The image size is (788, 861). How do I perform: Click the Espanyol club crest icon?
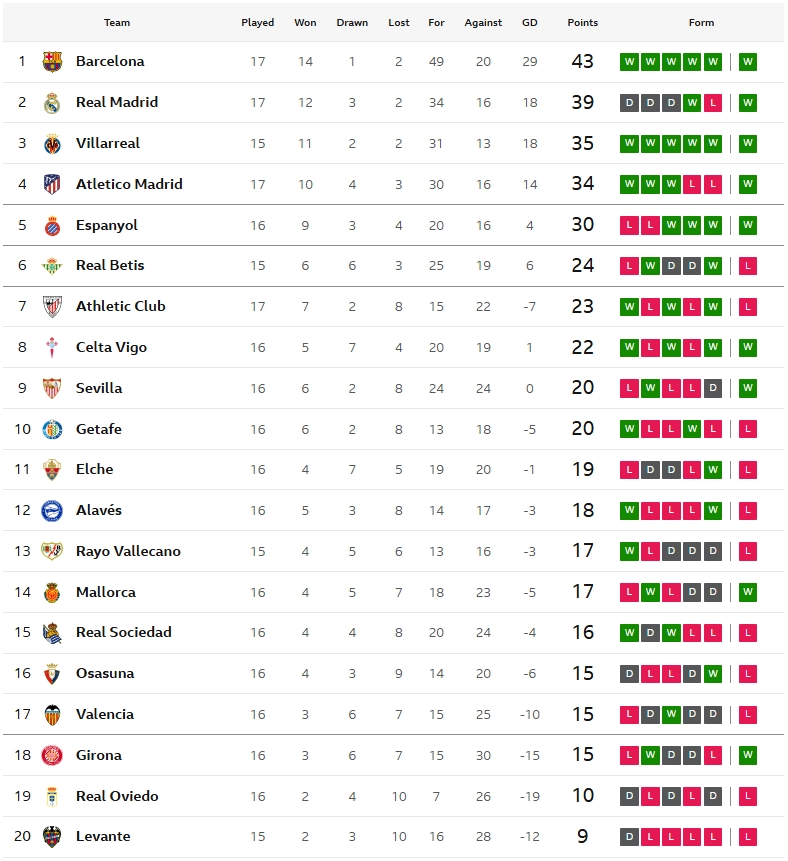point(52,225)
